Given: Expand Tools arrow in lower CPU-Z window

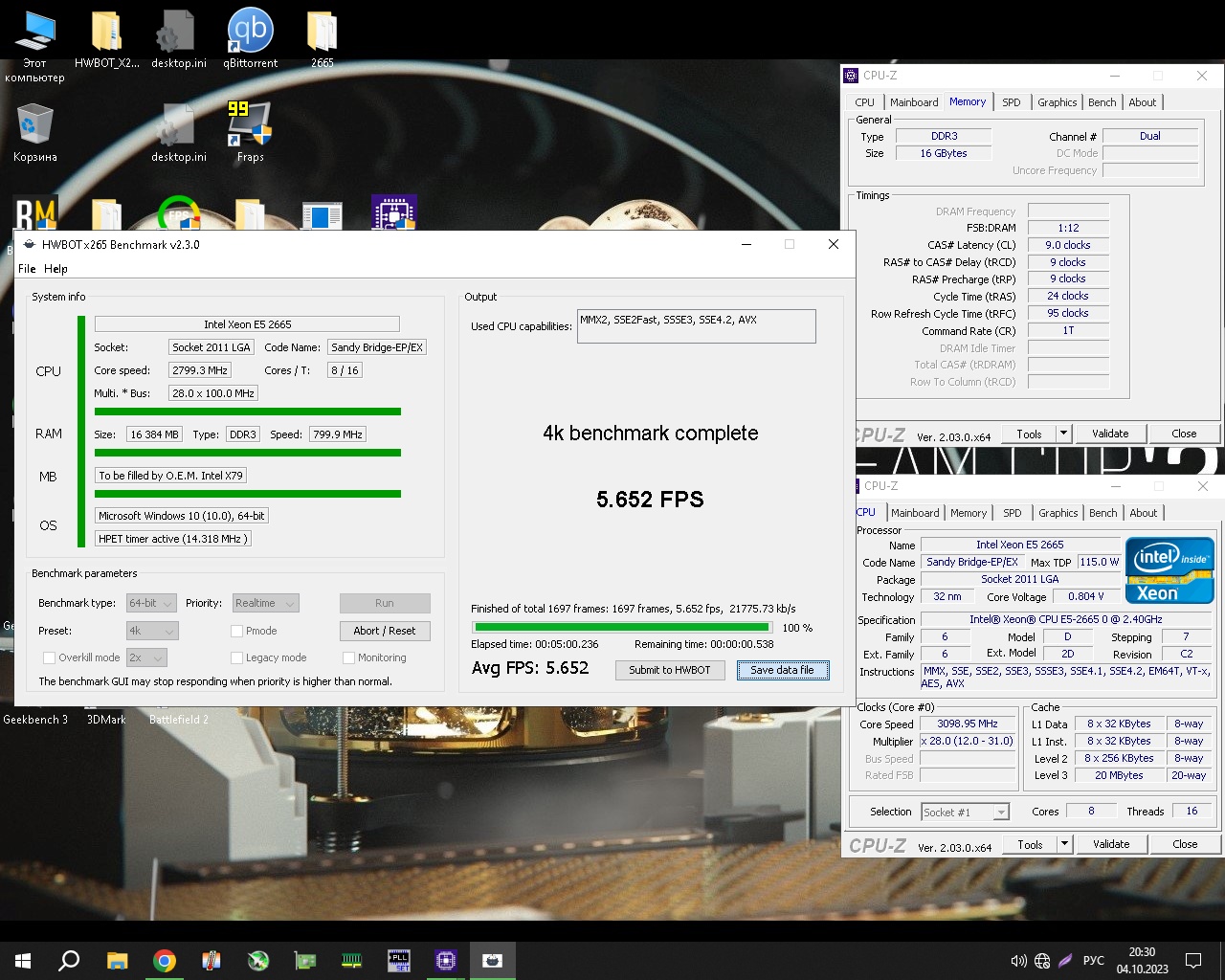Looking at the screenshot, I should 1064,844.
